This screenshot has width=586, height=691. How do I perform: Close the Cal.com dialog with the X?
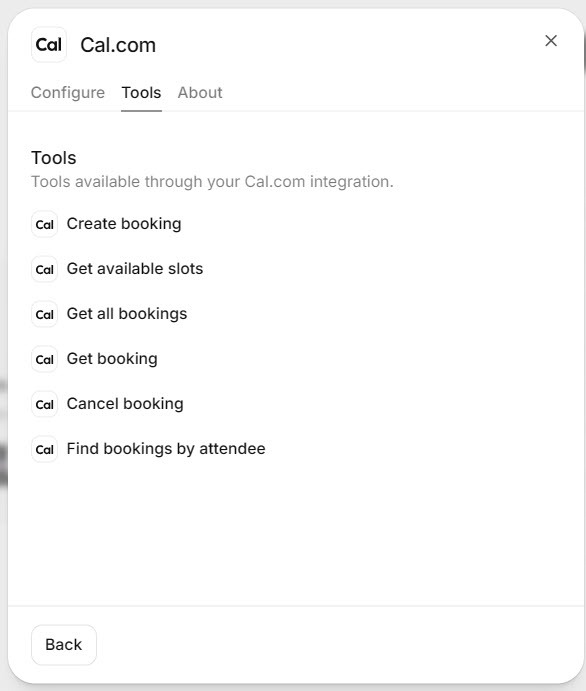(x=551, y=41)
